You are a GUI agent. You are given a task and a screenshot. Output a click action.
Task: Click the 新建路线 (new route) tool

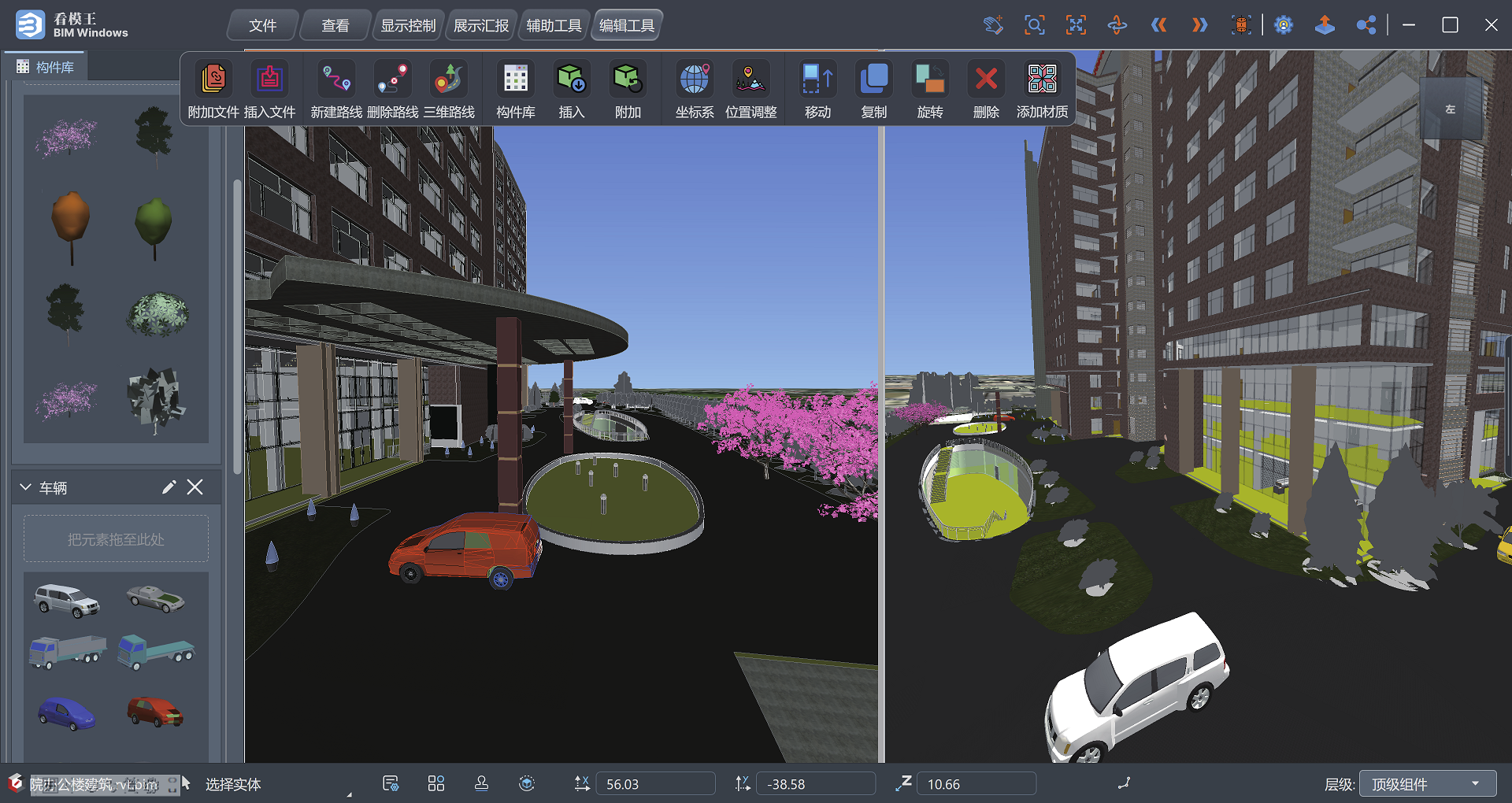(336, 80)
